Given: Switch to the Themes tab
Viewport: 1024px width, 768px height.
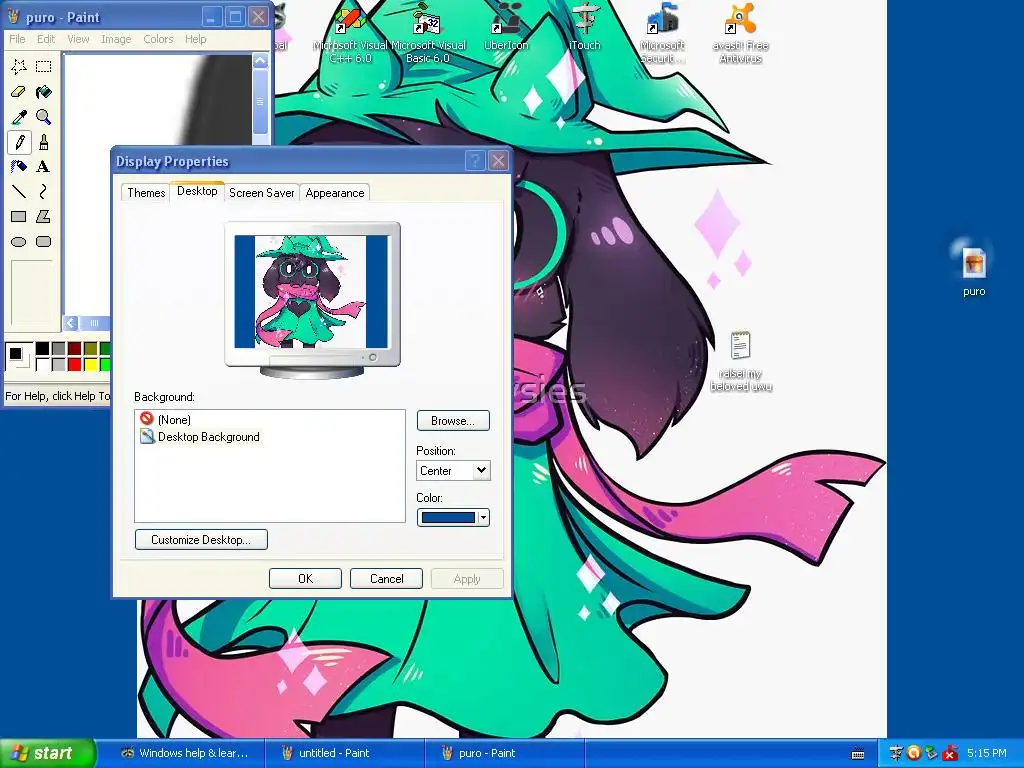Looking at the screenshot, I should pos(146,193).
